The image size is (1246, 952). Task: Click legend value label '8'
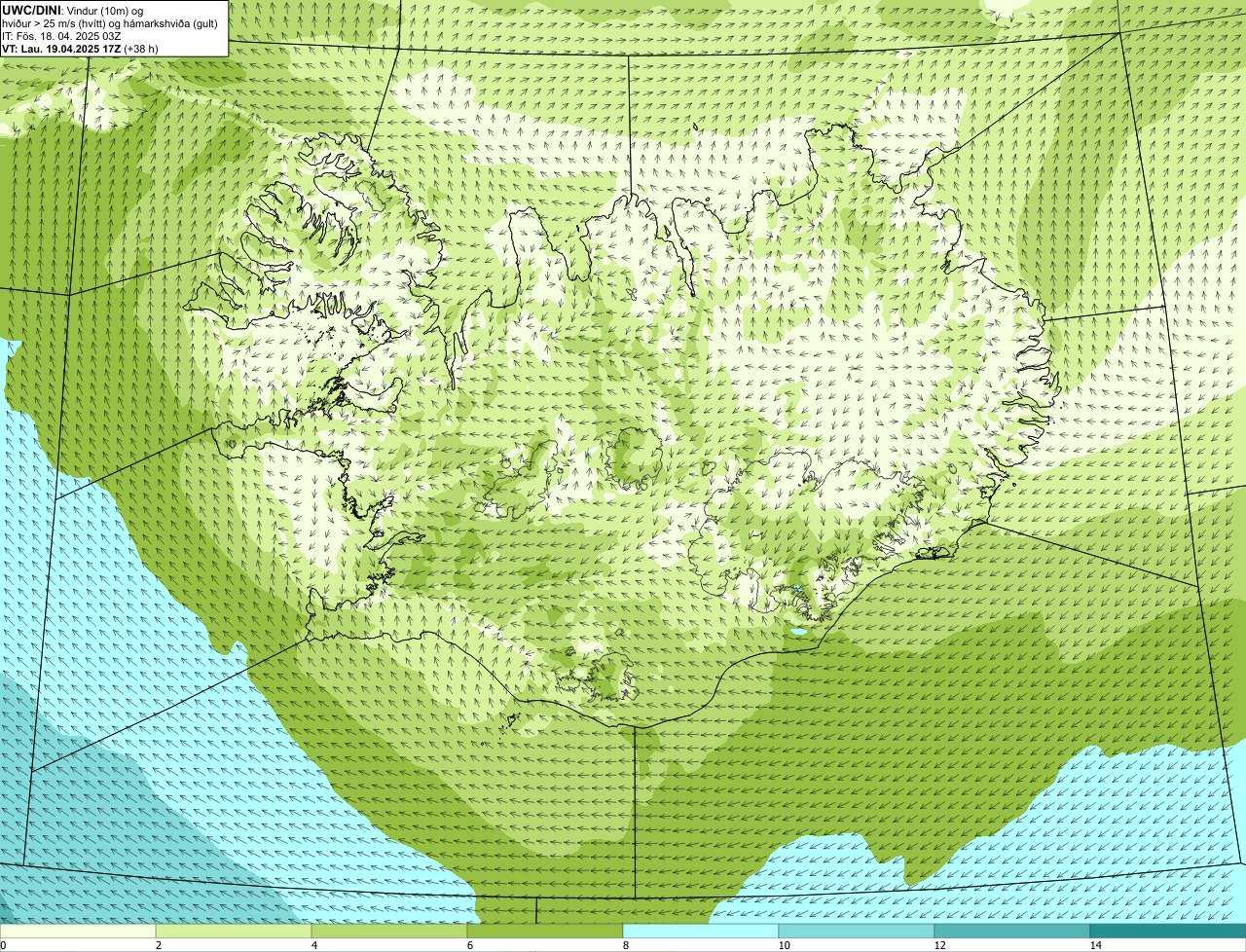click(x=625, y=945)
